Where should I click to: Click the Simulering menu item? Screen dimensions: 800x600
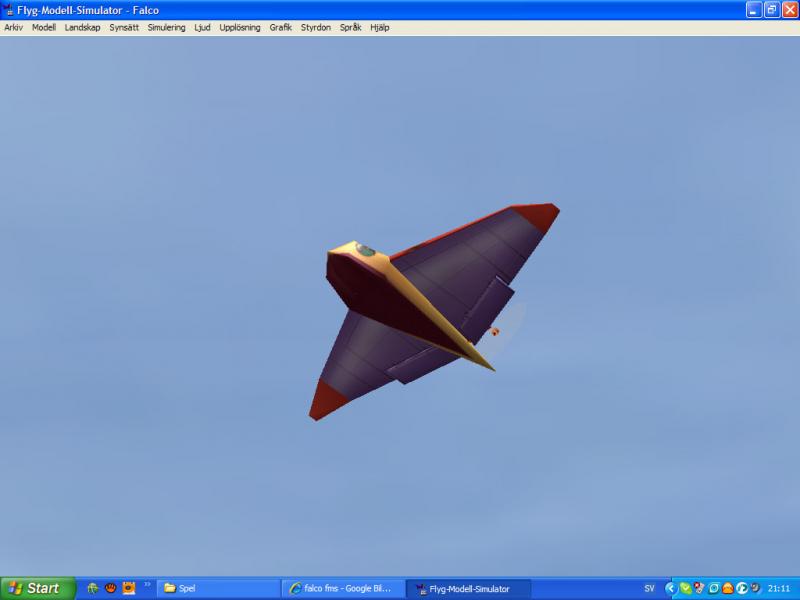point(166,28)
